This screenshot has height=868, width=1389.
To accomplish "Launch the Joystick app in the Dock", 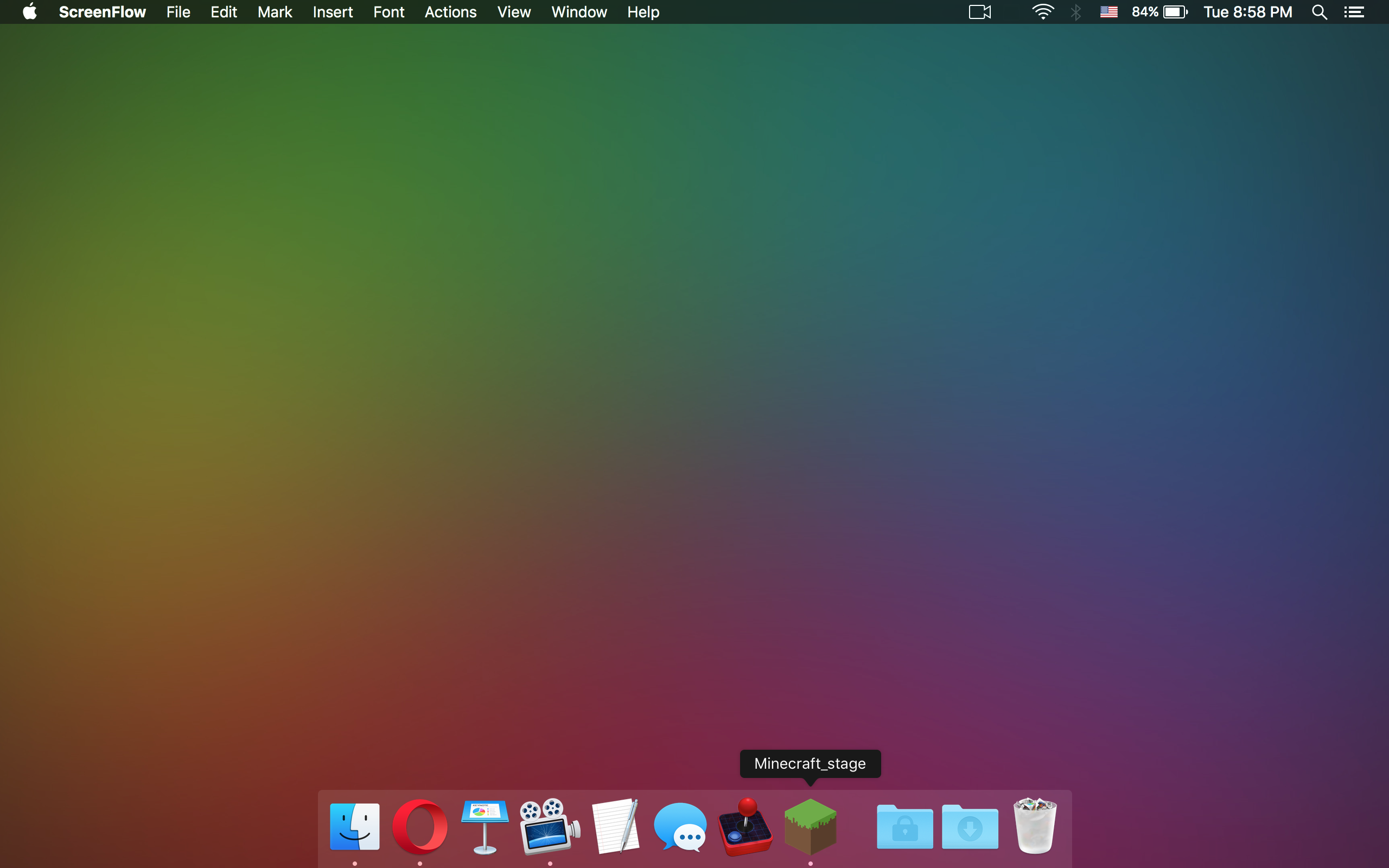I will (x=745, y=827).
